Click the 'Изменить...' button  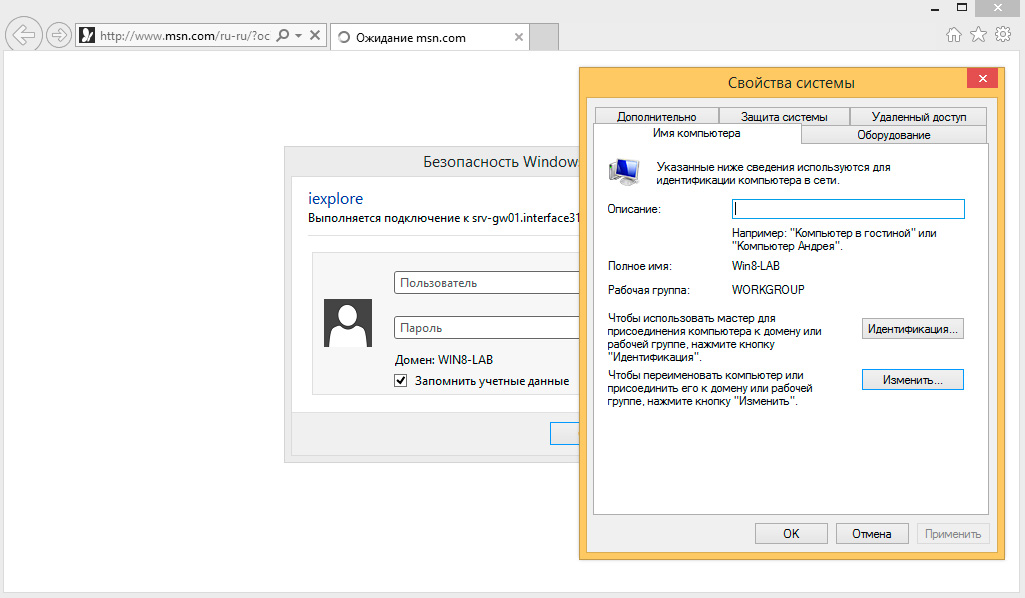913,380
